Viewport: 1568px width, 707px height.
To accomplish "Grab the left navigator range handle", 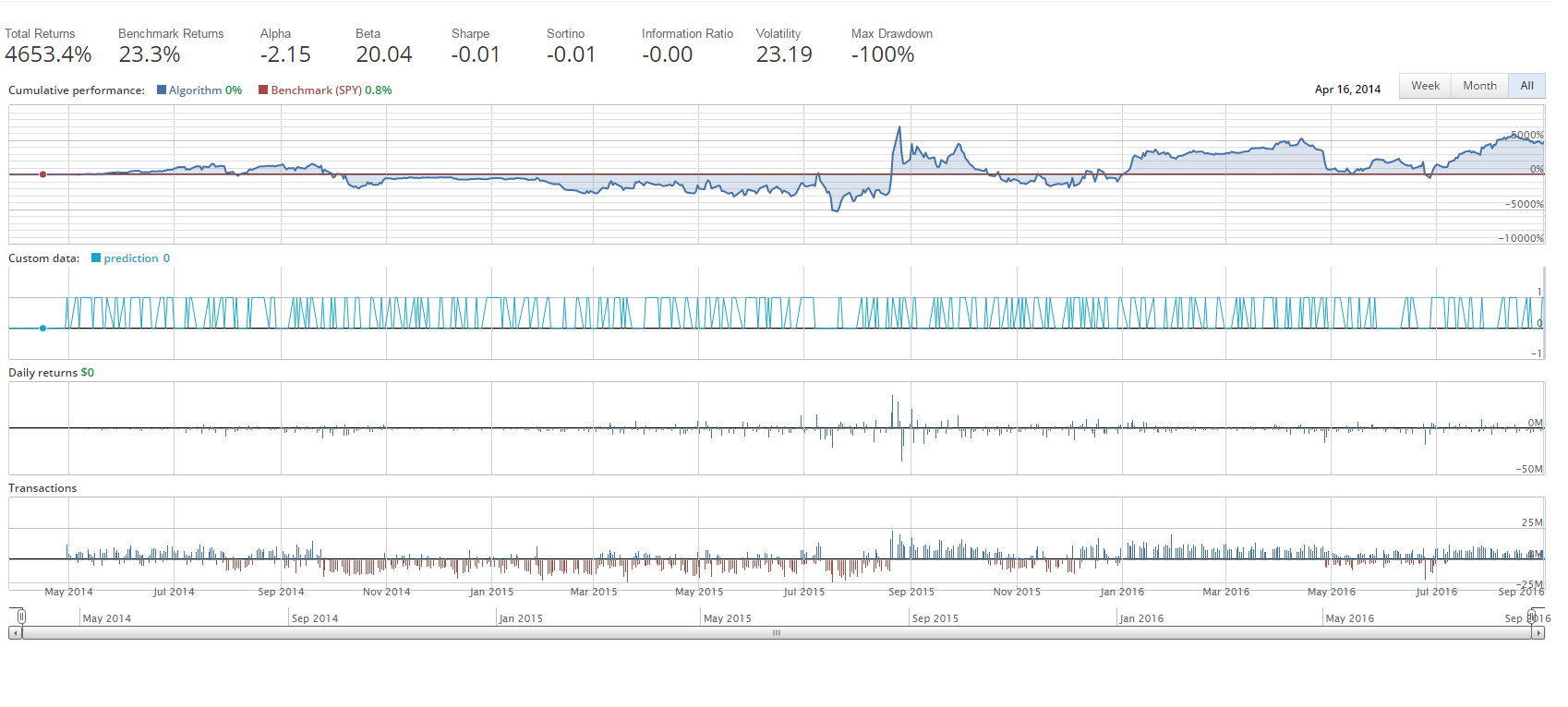I will pos(21,617).
